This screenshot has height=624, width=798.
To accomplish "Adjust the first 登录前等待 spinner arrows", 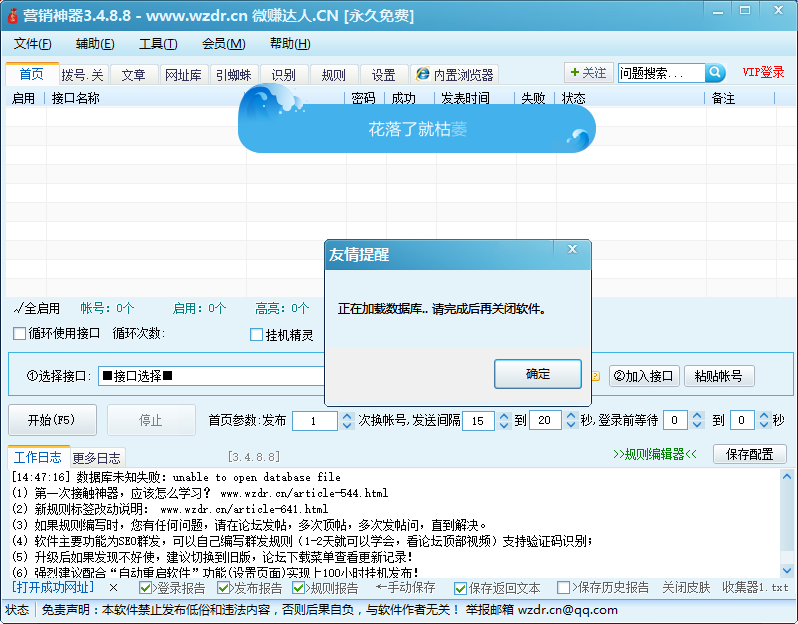I will pyautogui.click(x=697, y=420).
